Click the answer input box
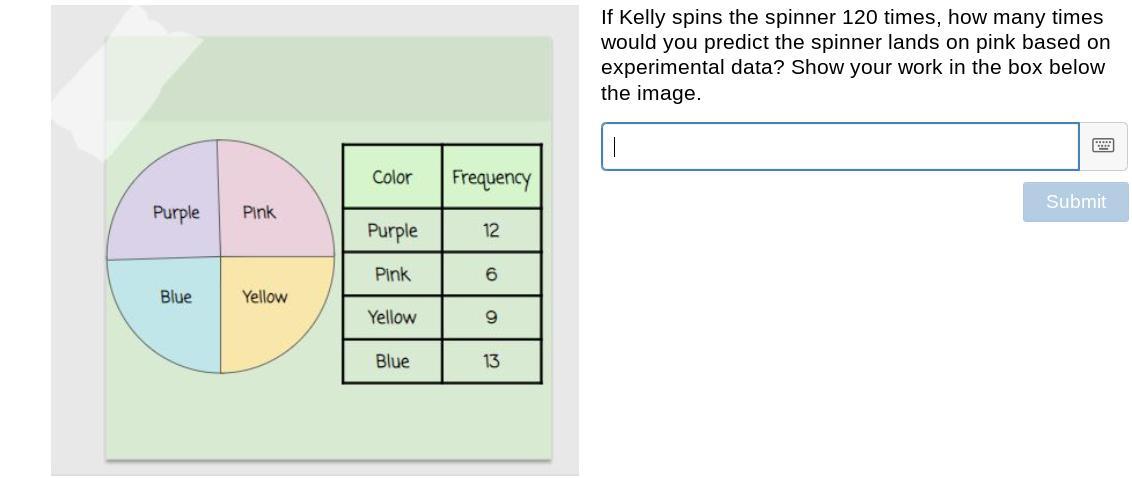 click(840, 147)
